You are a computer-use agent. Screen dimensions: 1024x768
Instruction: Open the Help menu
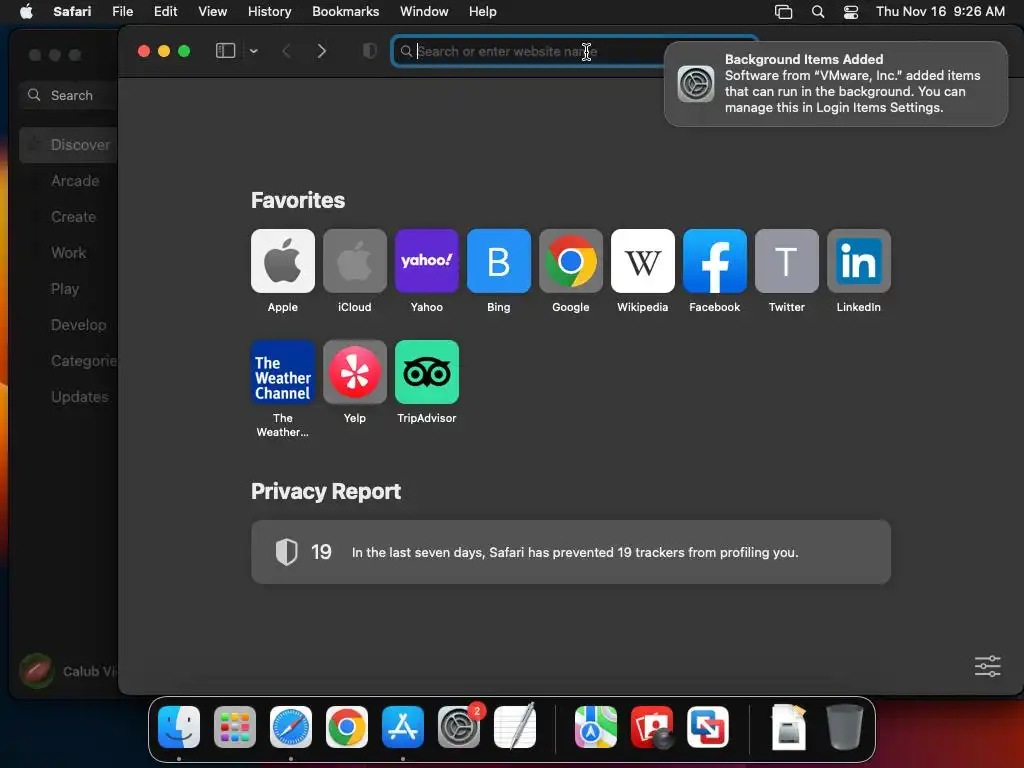(x=483, y=12)
